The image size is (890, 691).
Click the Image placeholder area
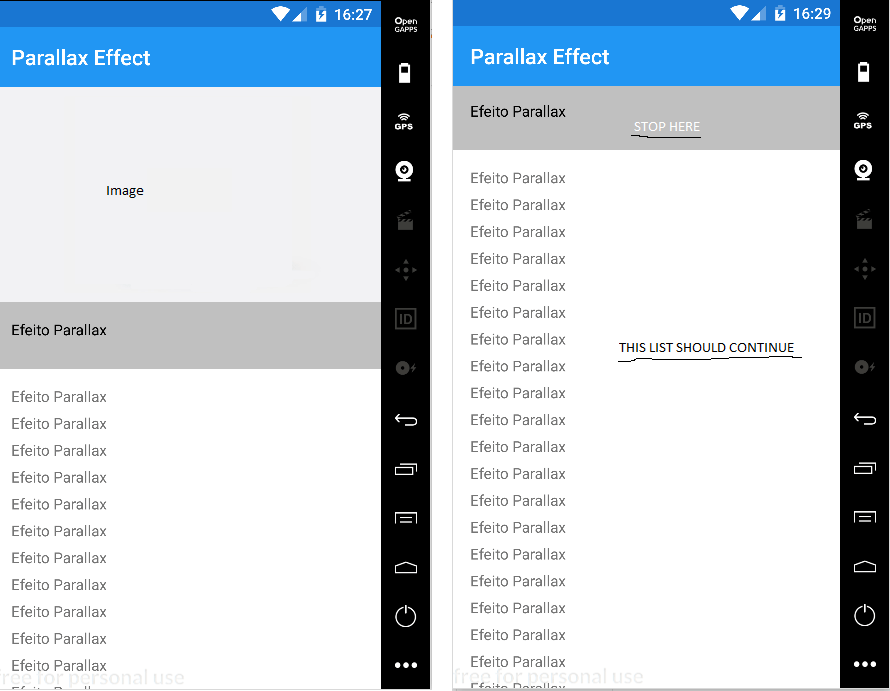pos(124,190)
